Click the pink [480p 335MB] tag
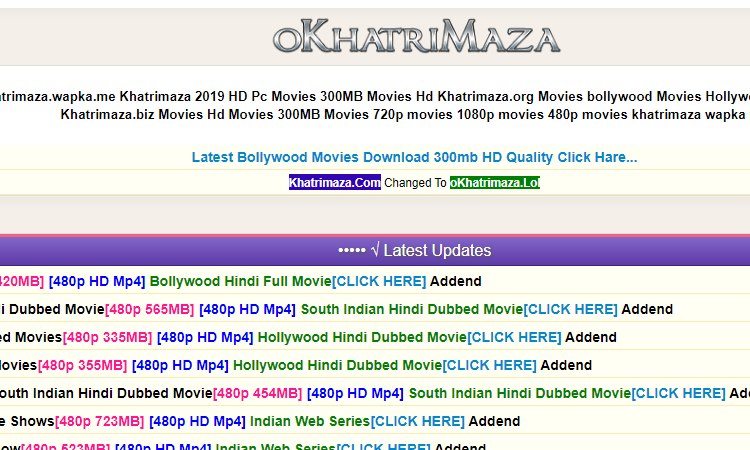Viewport: 750px width, 450px height. (107, 338)
